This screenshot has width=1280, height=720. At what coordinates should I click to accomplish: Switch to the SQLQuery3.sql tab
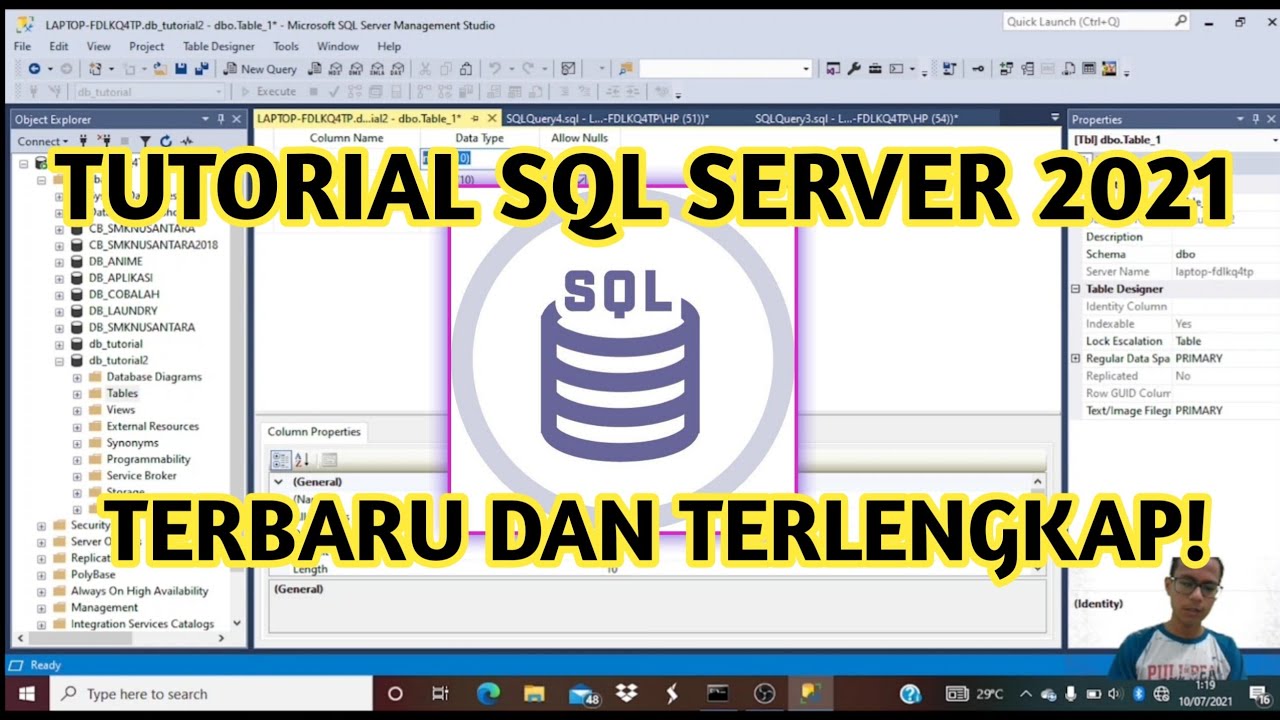[857, 118]
